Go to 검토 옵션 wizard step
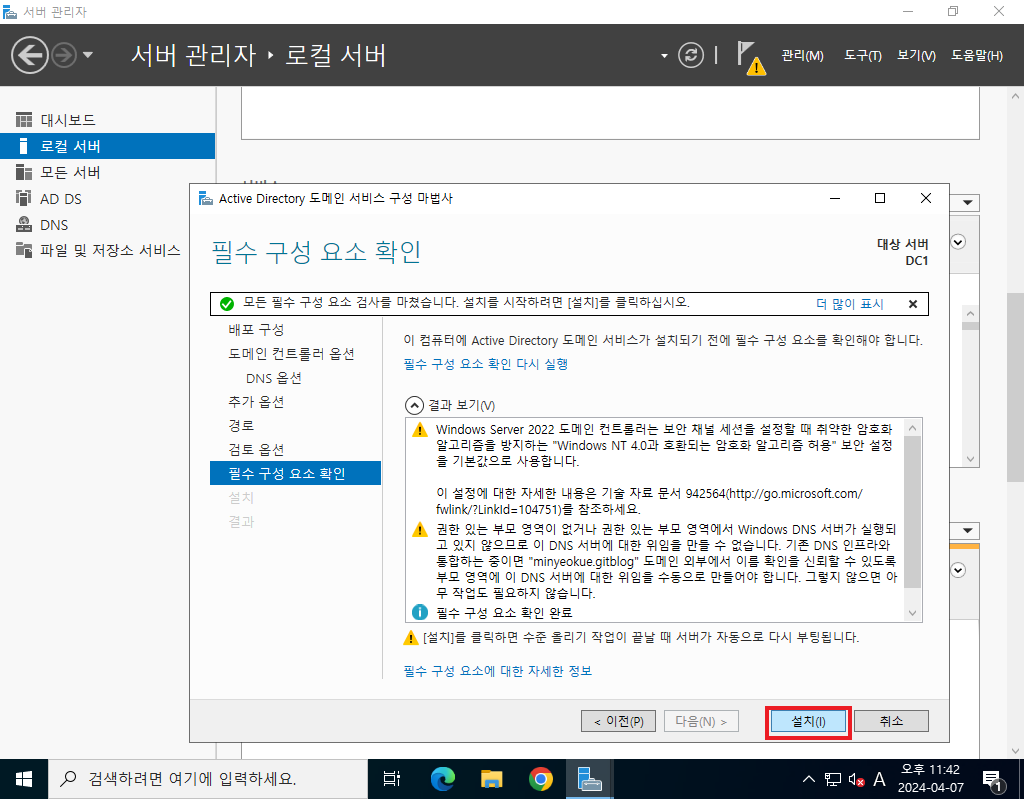Viewport: 1024px width, 799px height. point(256,449)
